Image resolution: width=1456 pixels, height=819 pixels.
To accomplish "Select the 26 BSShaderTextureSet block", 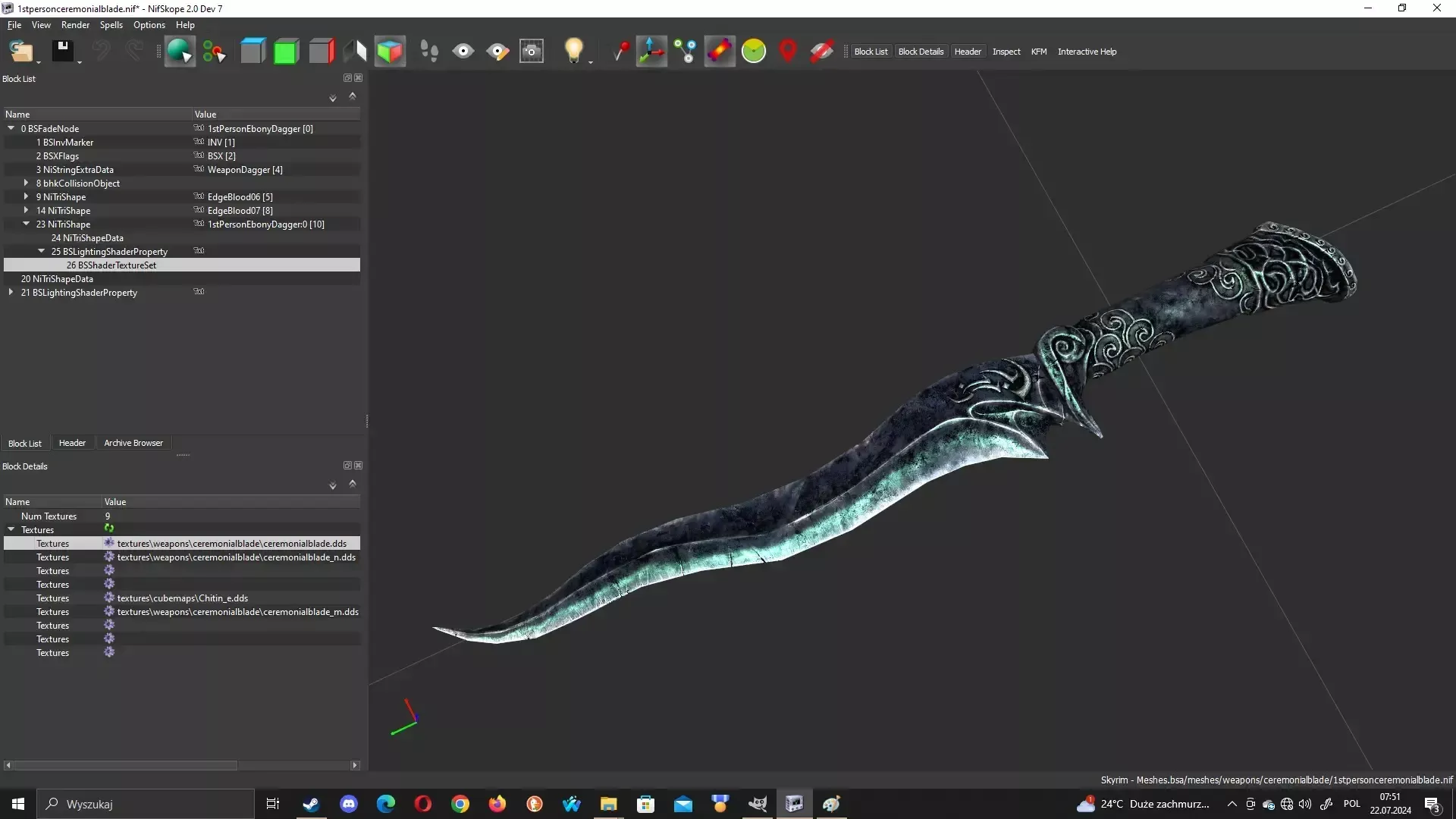I will click(182, 265).
